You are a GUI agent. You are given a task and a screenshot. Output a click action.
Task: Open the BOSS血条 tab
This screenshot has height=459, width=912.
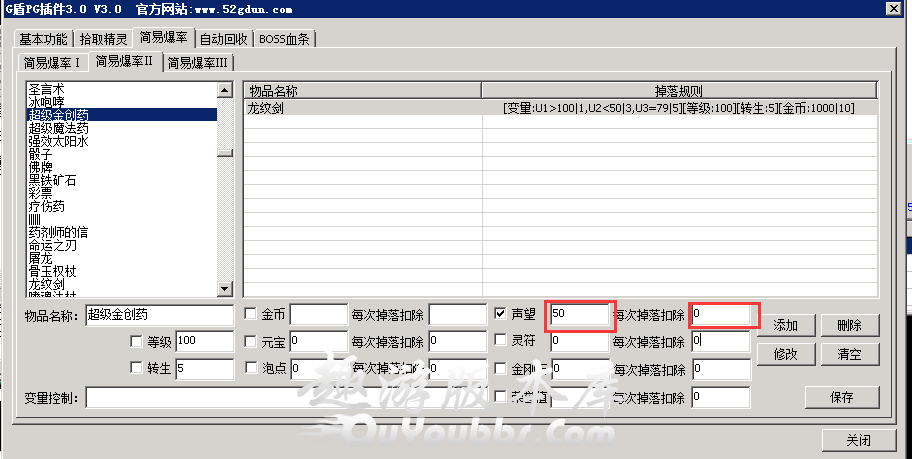(x=284, y=40)
